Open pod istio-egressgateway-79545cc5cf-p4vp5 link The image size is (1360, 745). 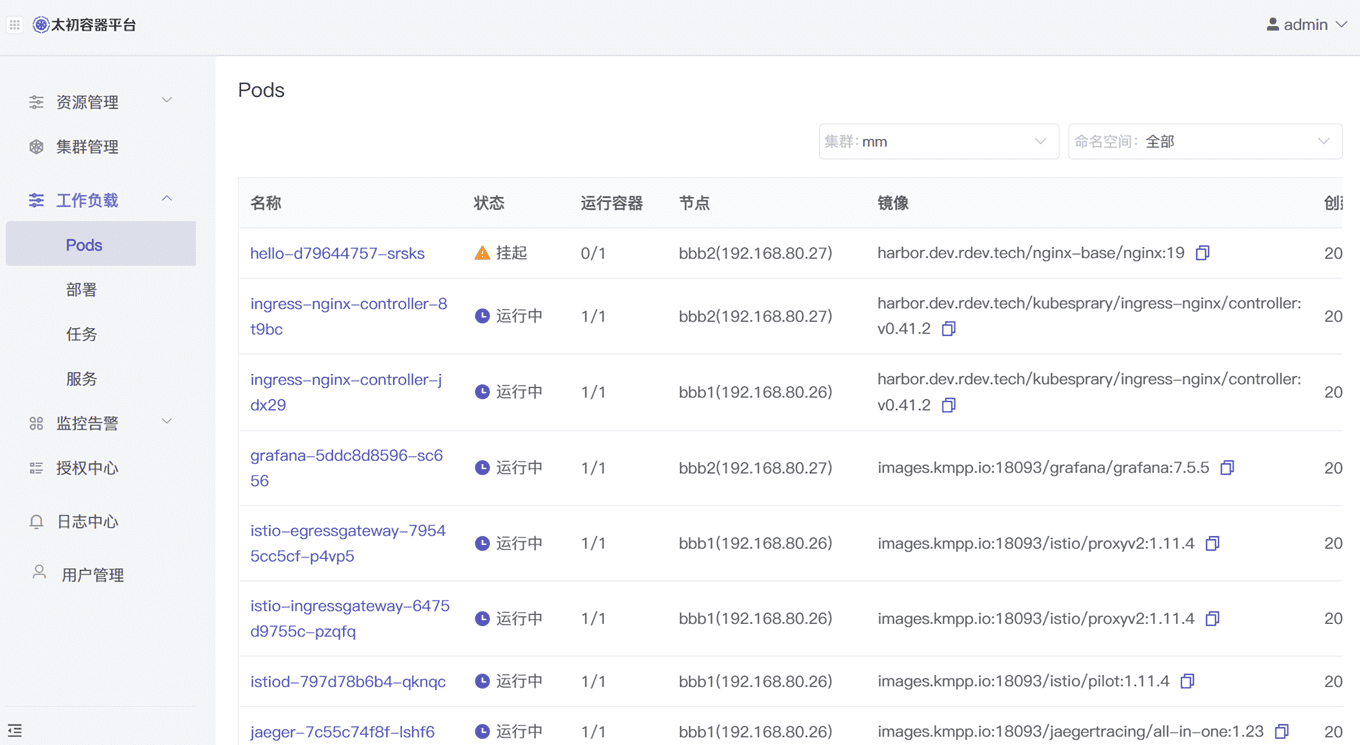coord(348,543)
